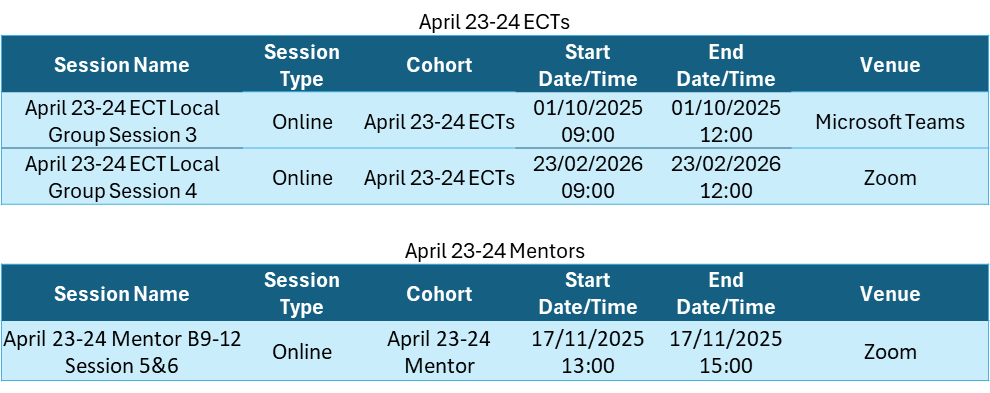Image resolution: width=990 pixels, height=393 pixels.
Task: Select the April 23-24 ECTs table title
Action: coord(494,22)
